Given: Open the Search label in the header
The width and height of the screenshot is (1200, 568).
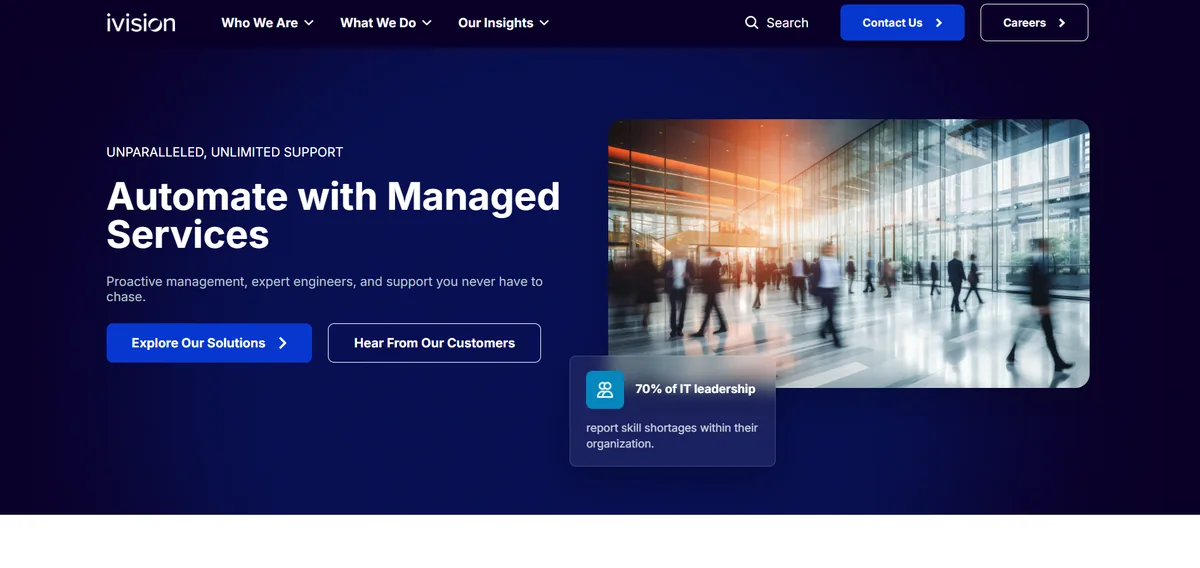Looking at the screenshot, I should (x=788, y=23).
